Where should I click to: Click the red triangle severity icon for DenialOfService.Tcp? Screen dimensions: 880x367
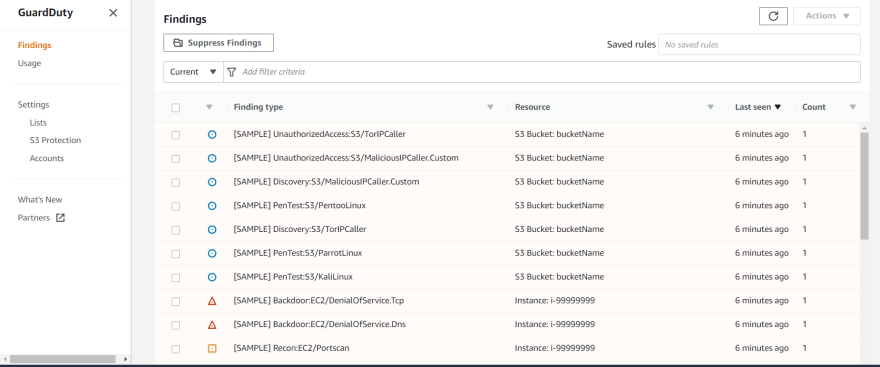click(212, 301)
